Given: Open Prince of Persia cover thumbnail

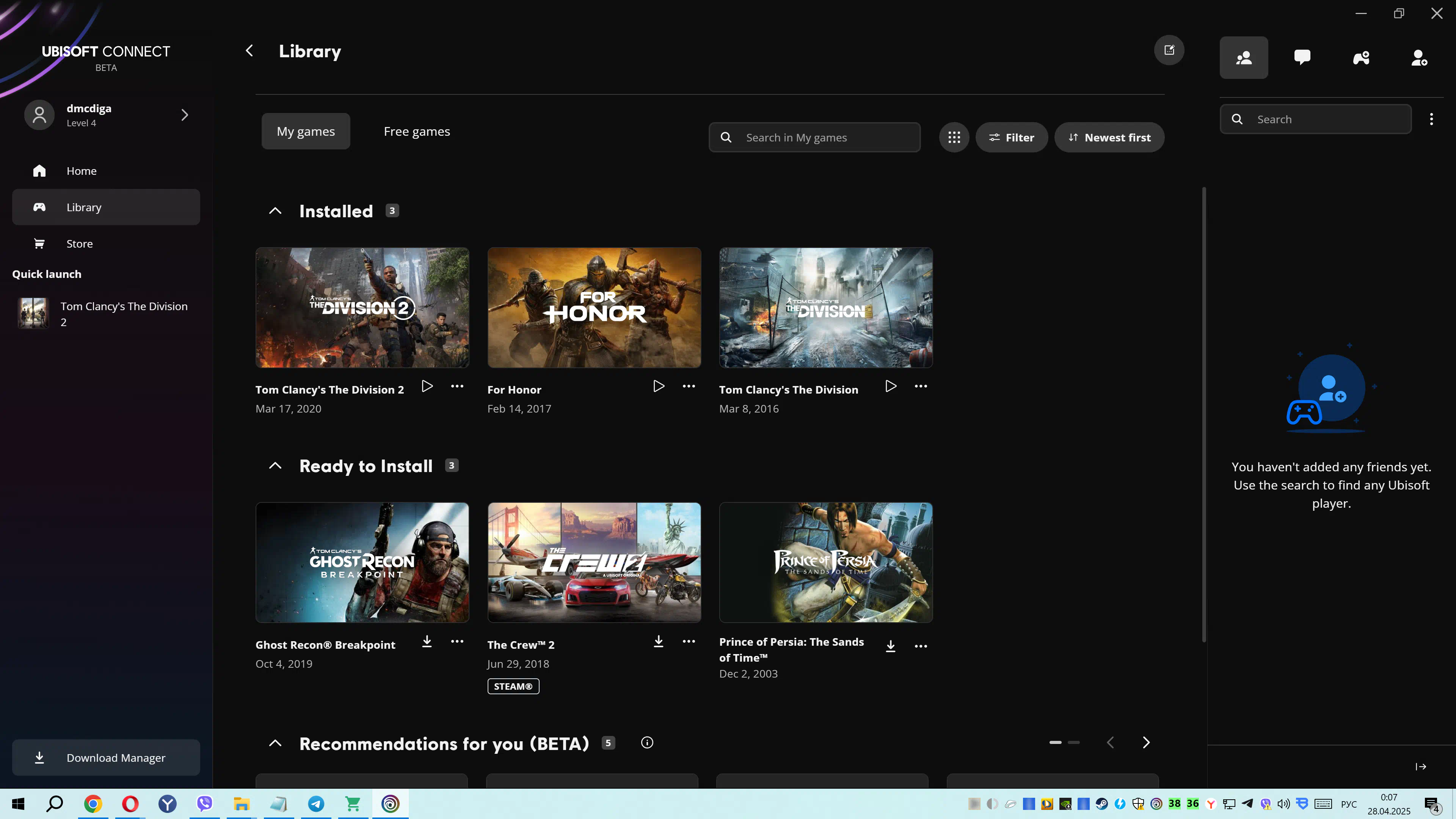Looking at the screenshot, I should tap(826, 562).
